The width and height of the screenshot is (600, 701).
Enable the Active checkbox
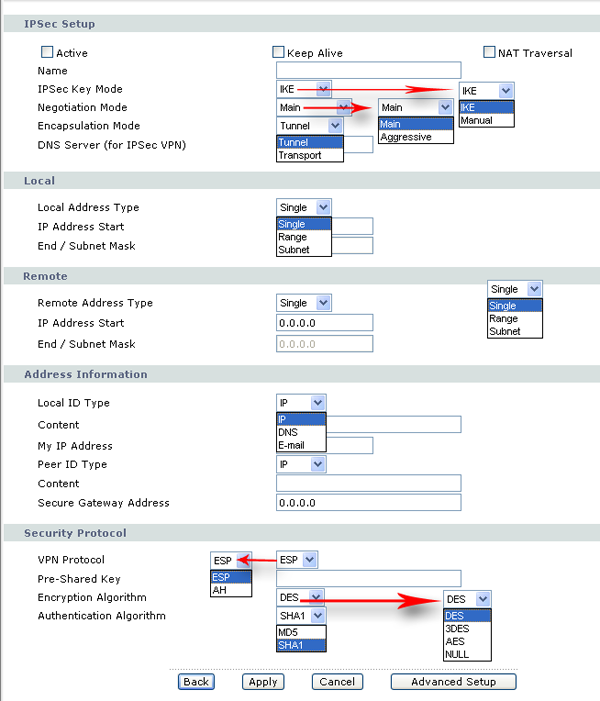[47, 52]
